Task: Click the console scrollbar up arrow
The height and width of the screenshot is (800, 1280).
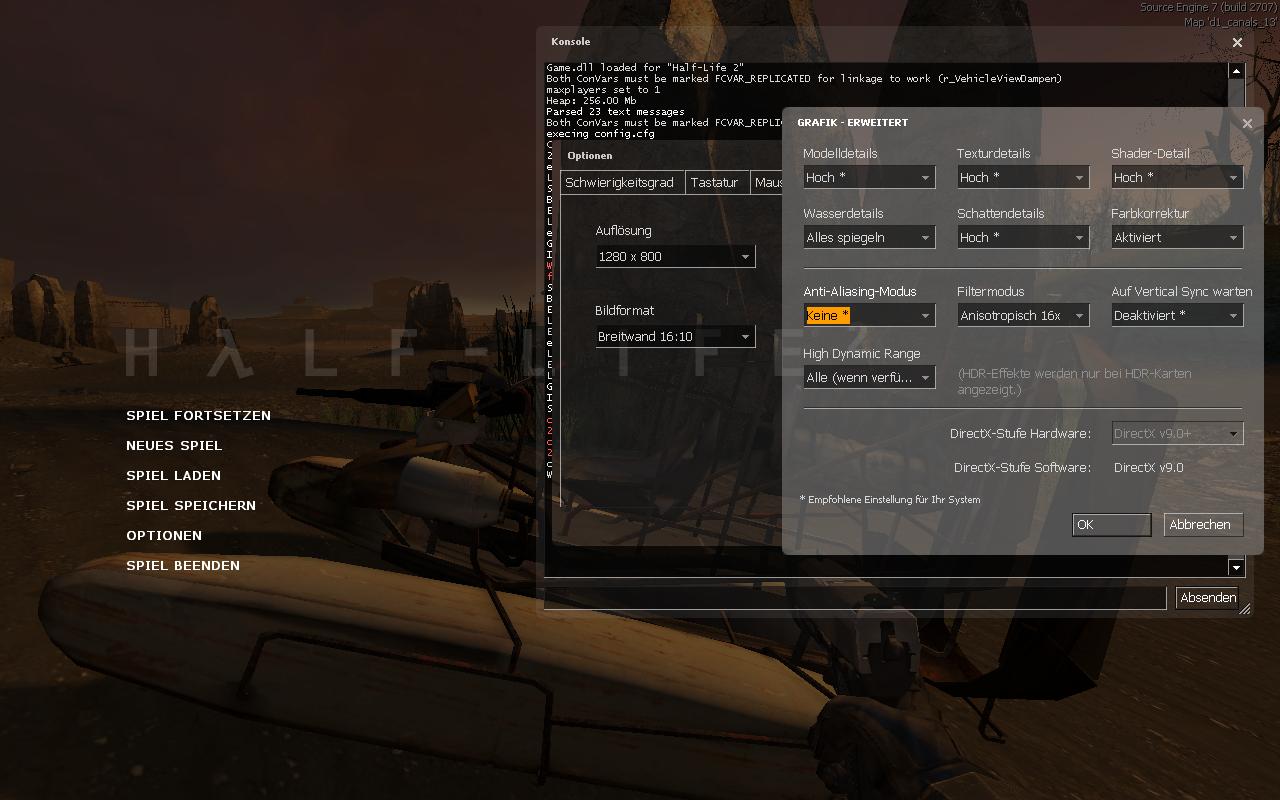Action: (1236, 71)
